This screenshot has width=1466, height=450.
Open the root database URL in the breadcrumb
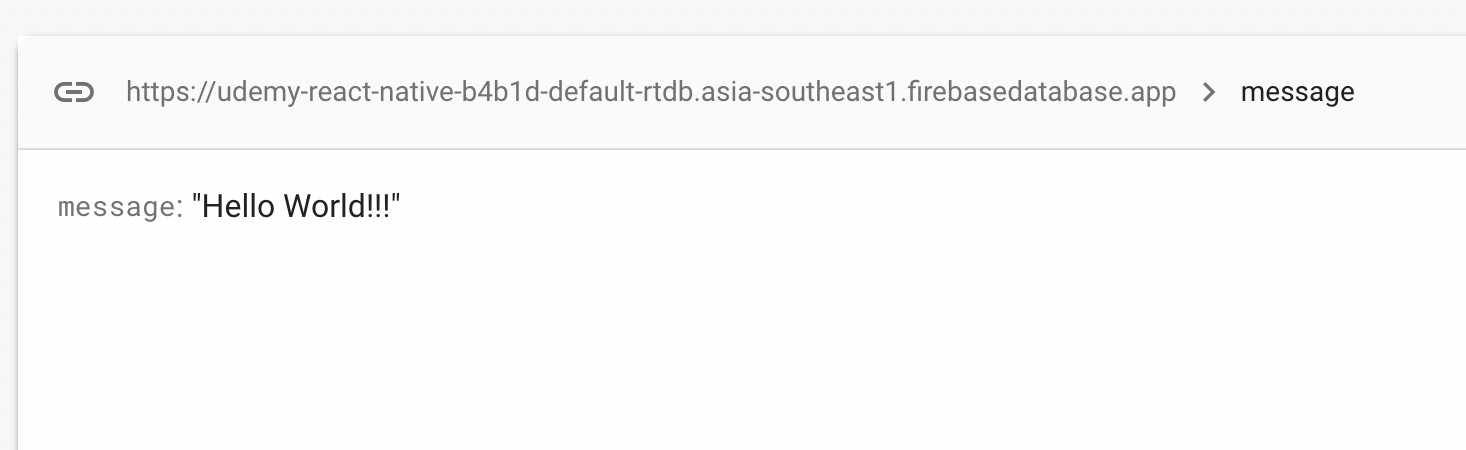(x=651, y=93)
